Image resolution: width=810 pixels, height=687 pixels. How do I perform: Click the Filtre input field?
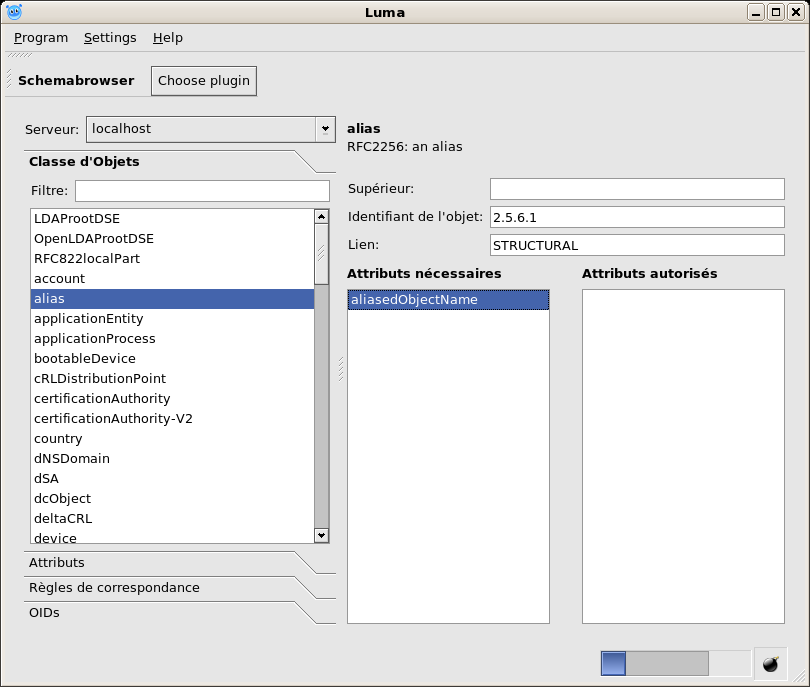click(x=202, y=191)
